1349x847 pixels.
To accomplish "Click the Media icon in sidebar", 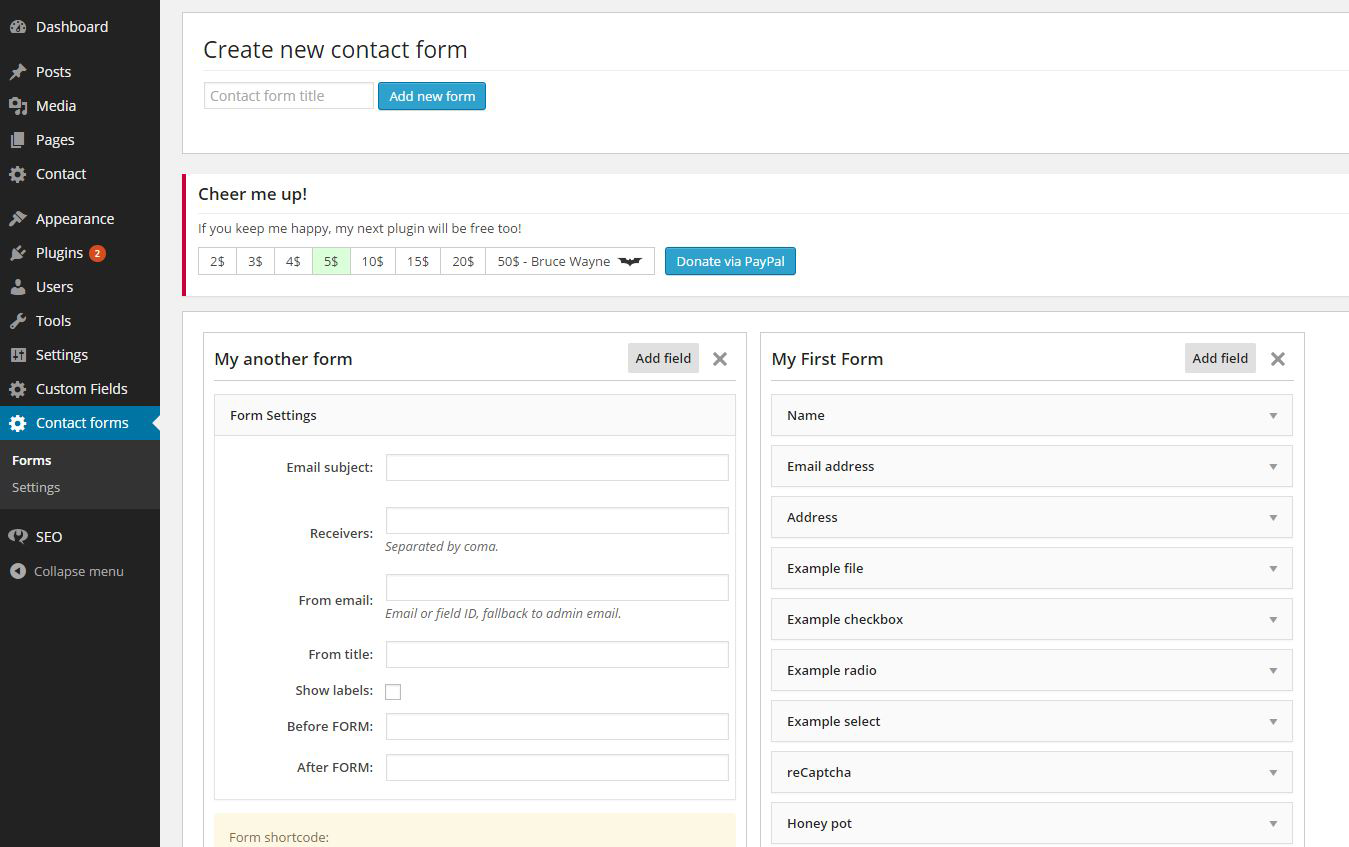I will coord(17,106).
